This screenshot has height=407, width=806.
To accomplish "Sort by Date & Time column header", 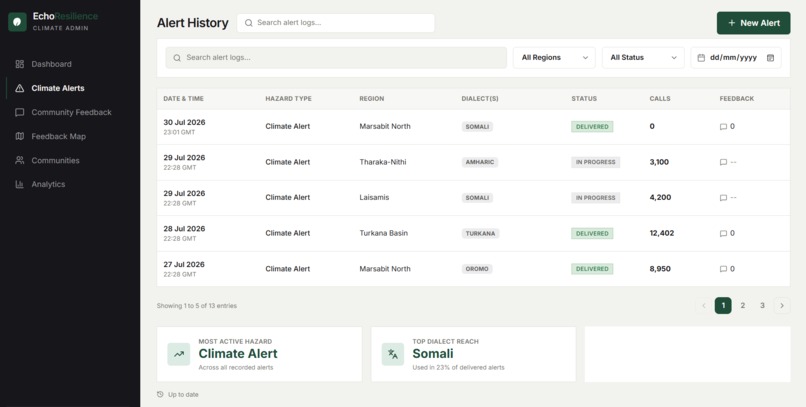I will 184,99.
